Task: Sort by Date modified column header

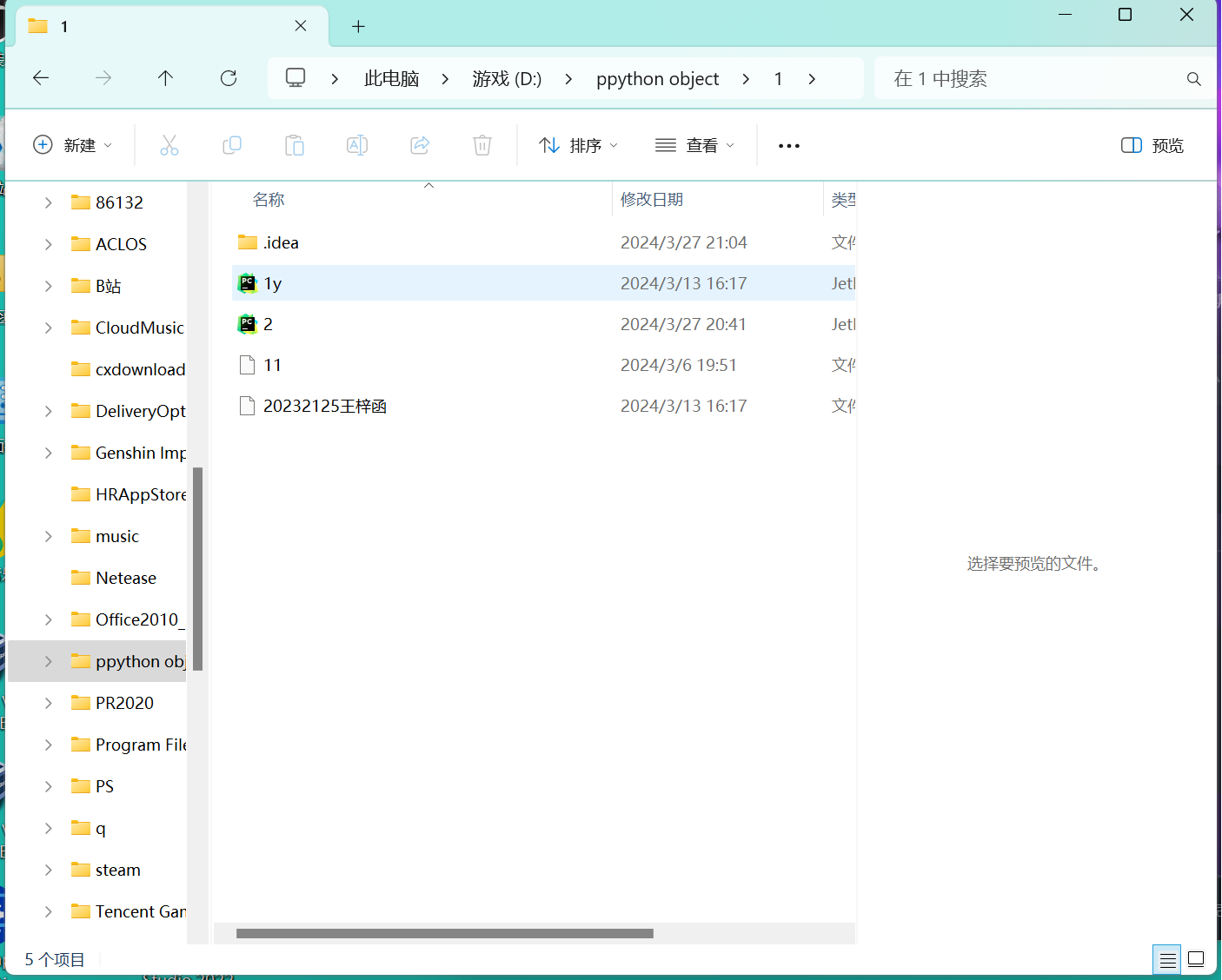Action: tap(652, 200)
